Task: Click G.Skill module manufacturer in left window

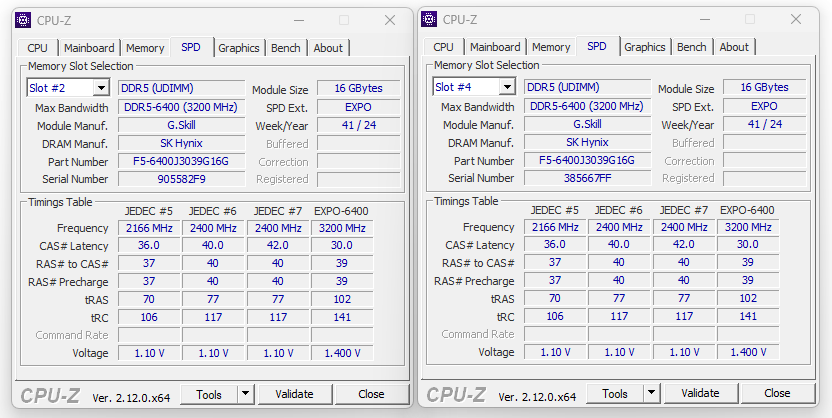Action: pos(181,125)
